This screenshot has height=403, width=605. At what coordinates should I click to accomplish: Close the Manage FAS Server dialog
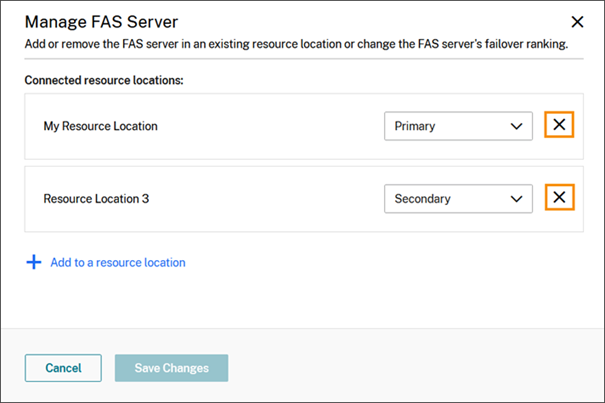coord(576,21)
